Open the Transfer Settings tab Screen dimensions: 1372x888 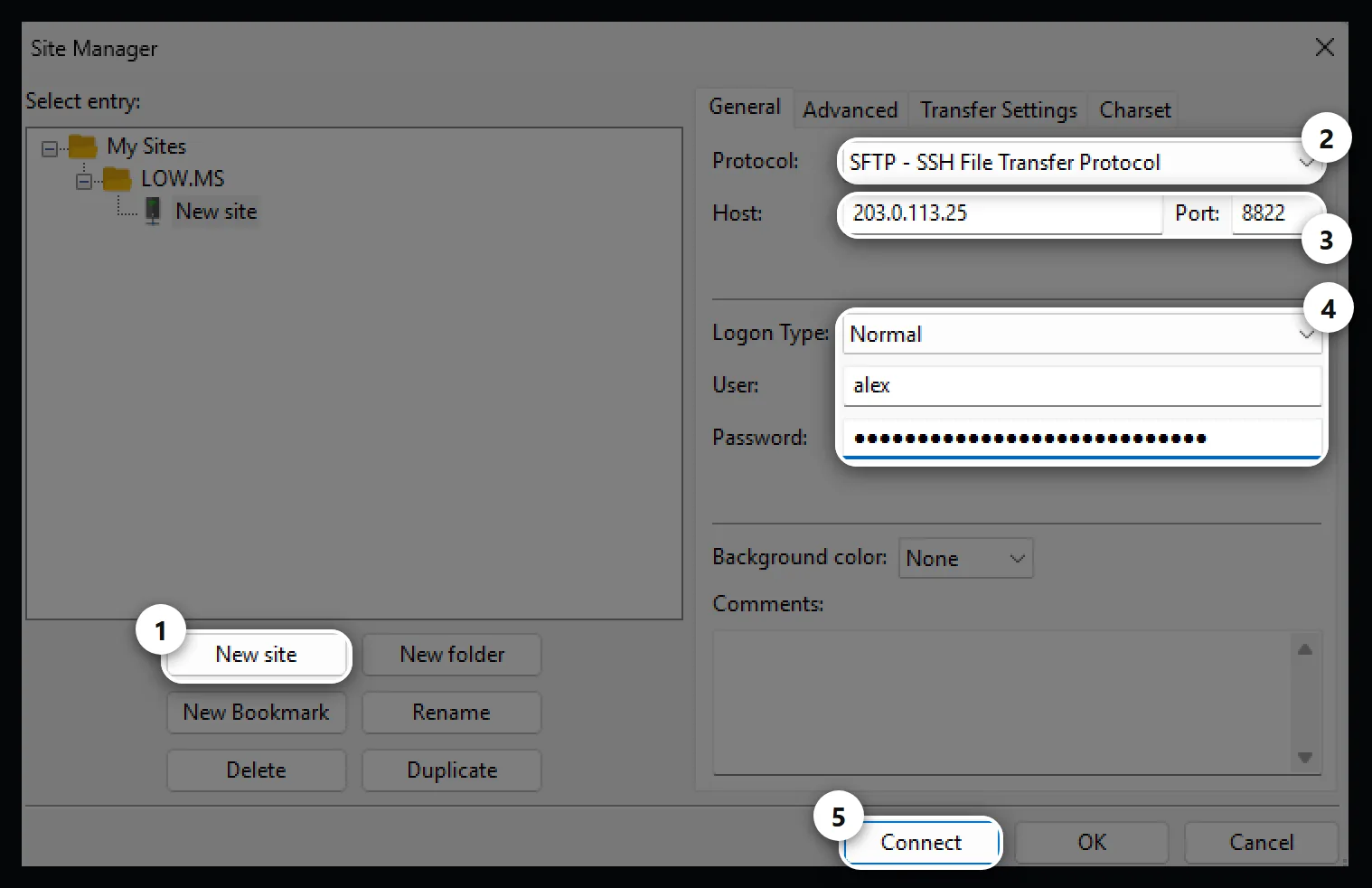999,109
